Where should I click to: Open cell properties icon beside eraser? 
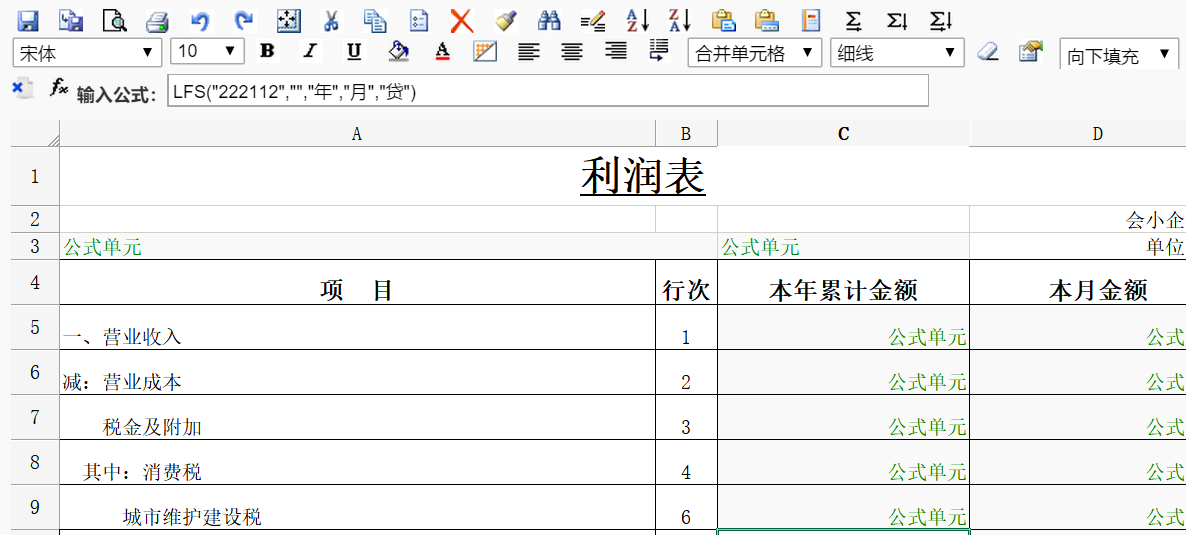[1030, 51]
